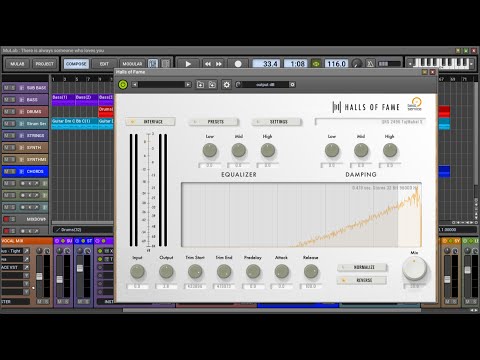Click the rewind button in the MuLab transport
The width and height of the screenshot is (480, 360).
(208, 64)
